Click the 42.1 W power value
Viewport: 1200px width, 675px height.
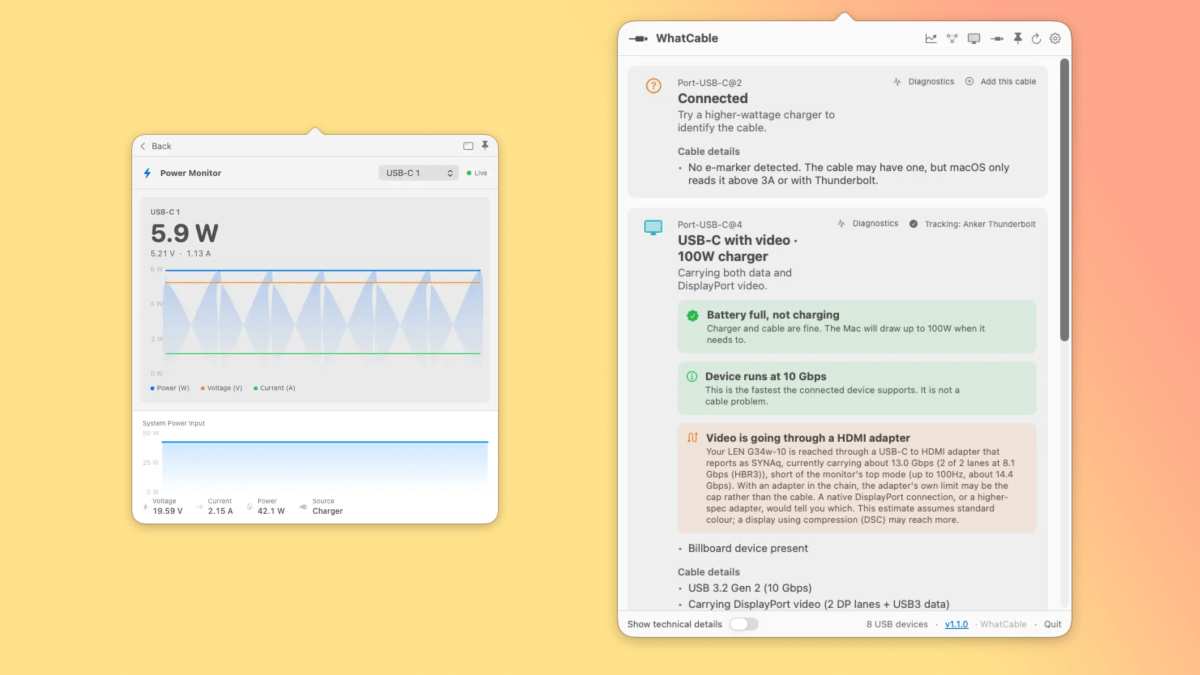tap(271, 511)
